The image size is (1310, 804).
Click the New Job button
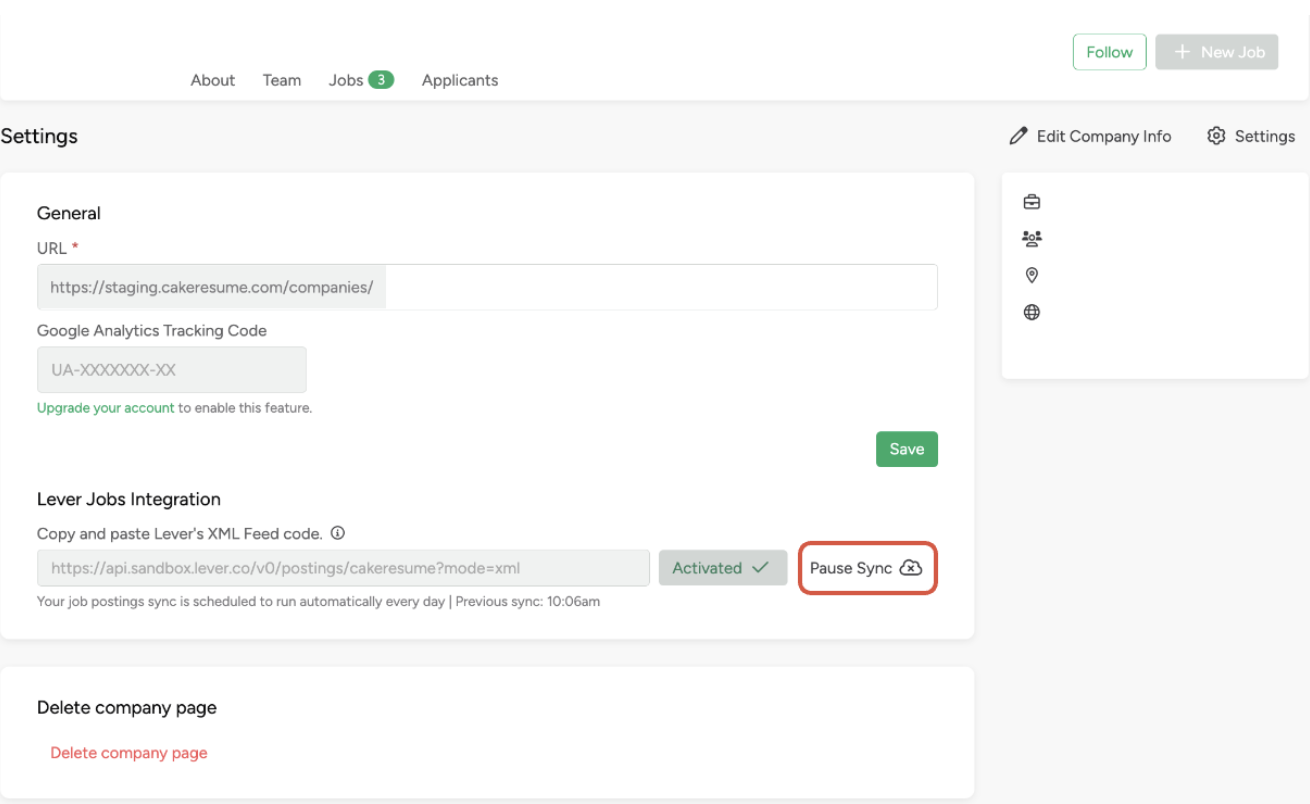coord(1217,52)
